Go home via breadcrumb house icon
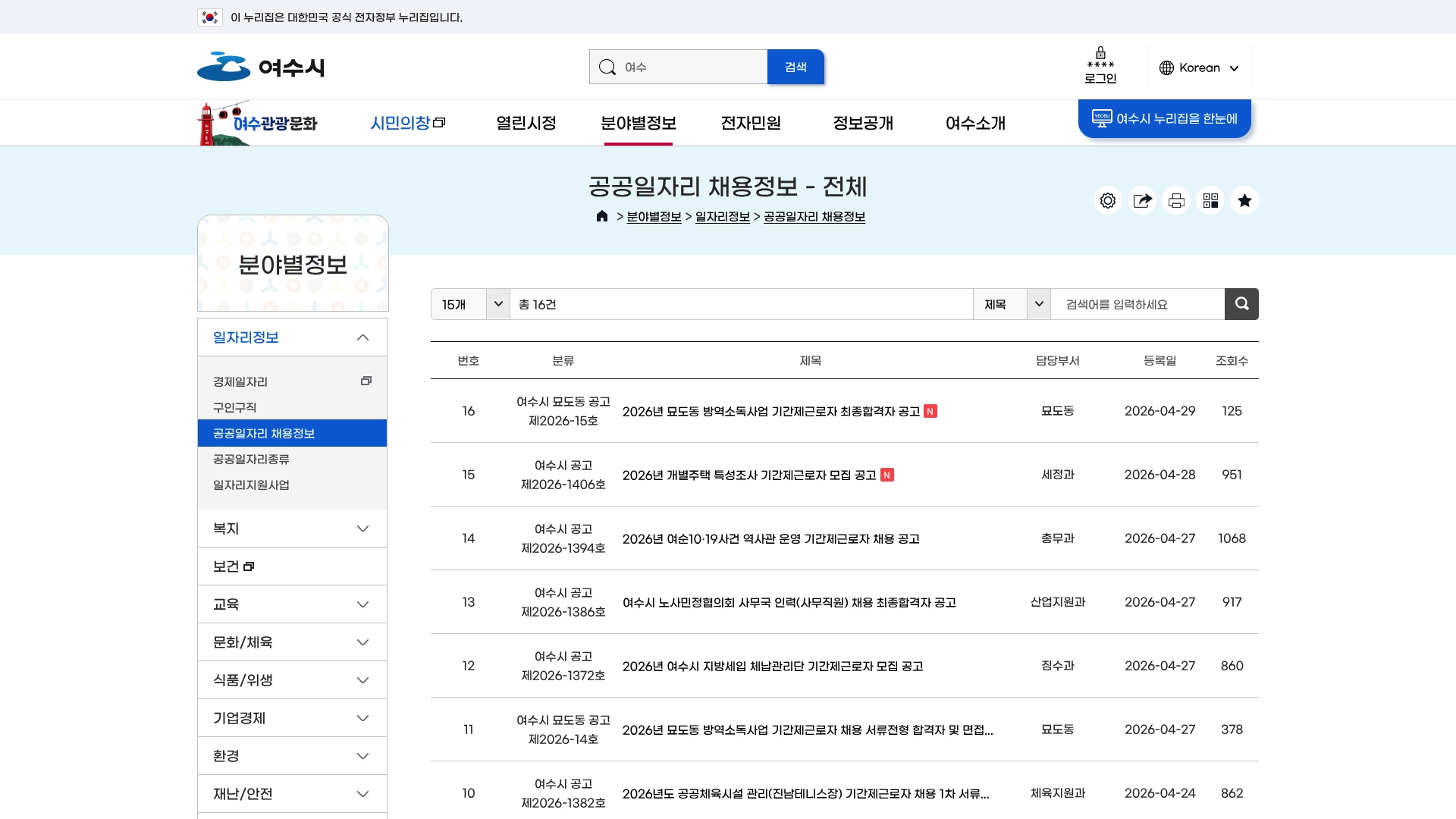1456x819 pixels. coord(602,216)
